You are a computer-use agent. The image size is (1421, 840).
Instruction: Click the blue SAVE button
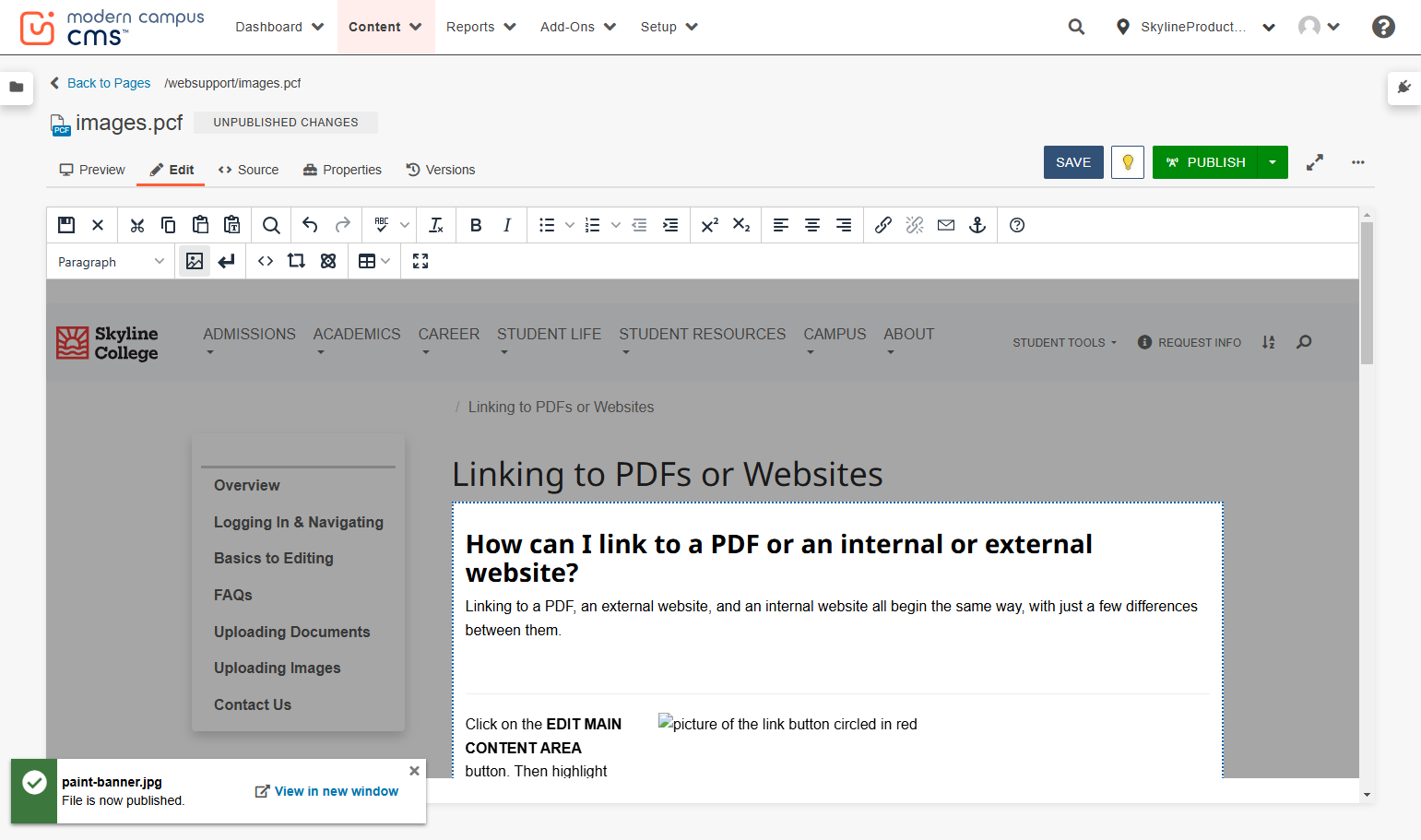(x=1073, y=162)
